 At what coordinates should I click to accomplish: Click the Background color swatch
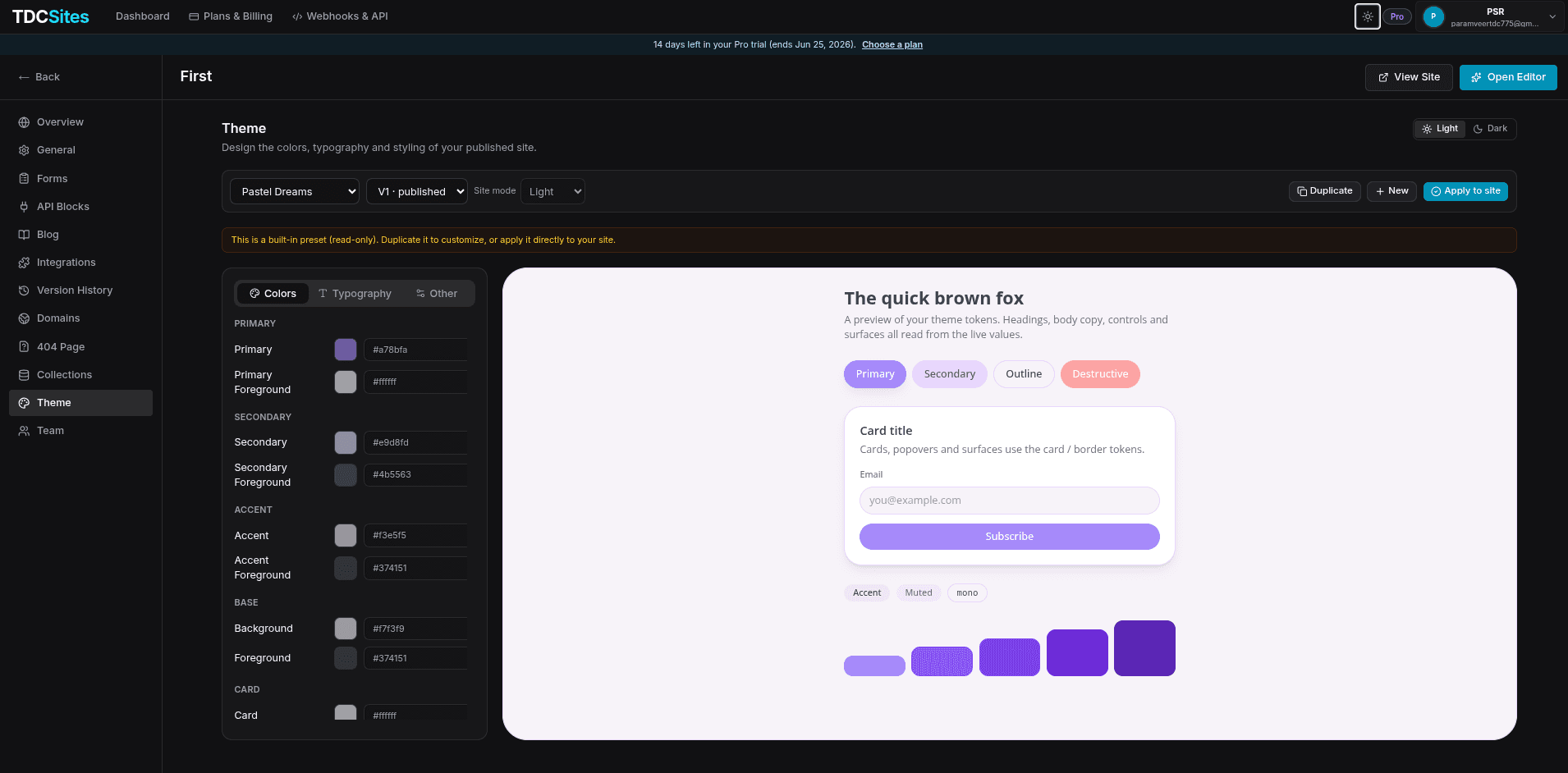pyautogui.click(x=346, y=629)
